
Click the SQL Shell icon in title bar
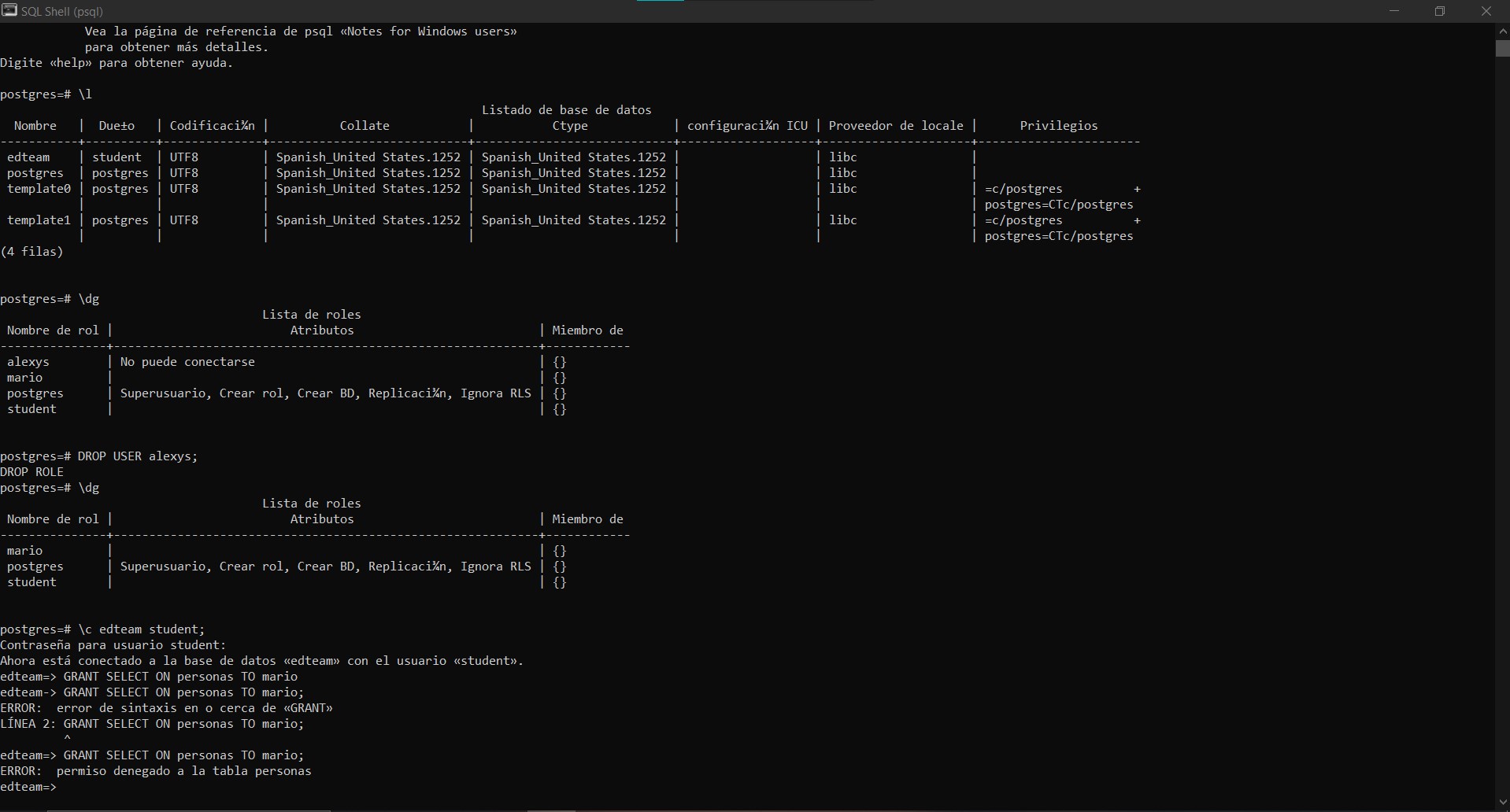click(9, 10)
